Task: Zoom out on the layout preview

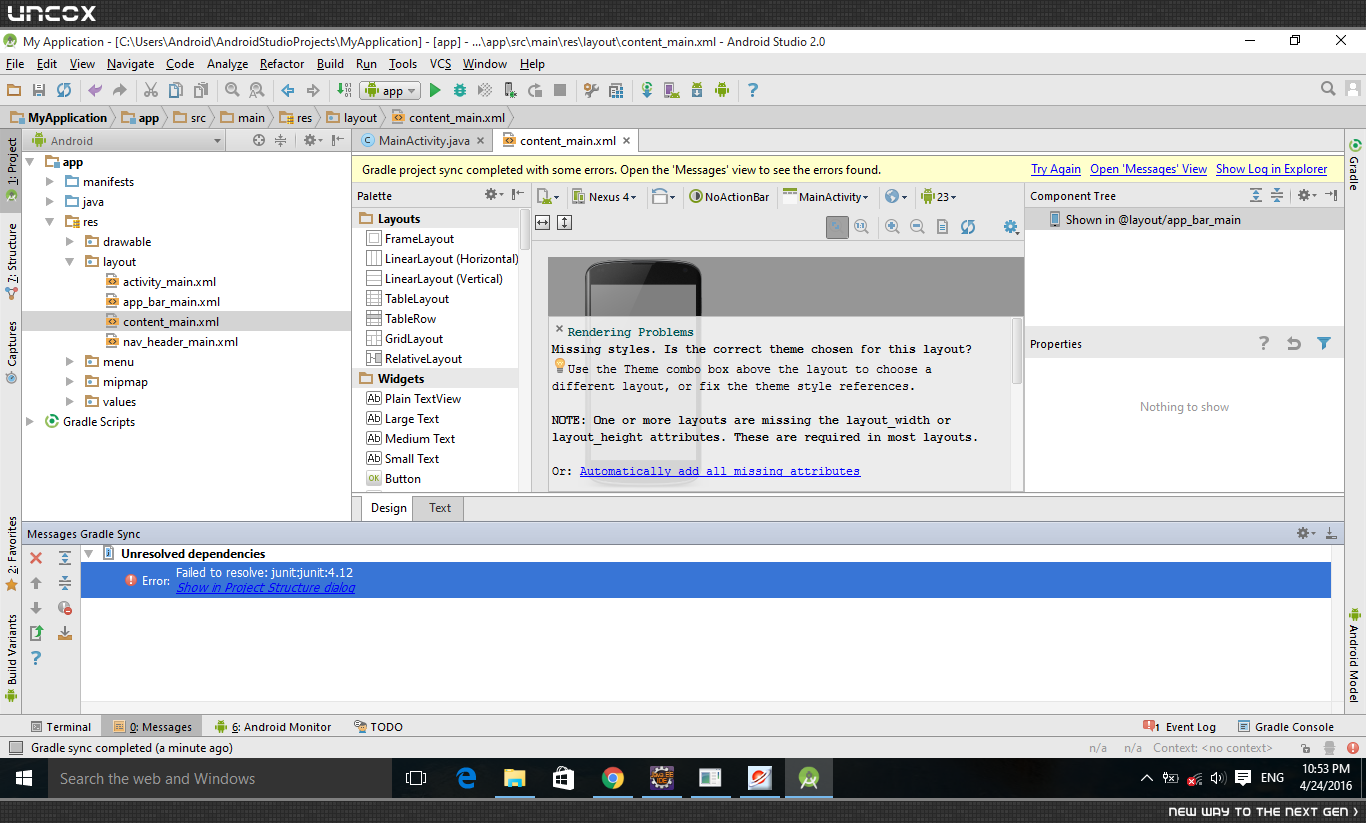Action: (917, 227)
